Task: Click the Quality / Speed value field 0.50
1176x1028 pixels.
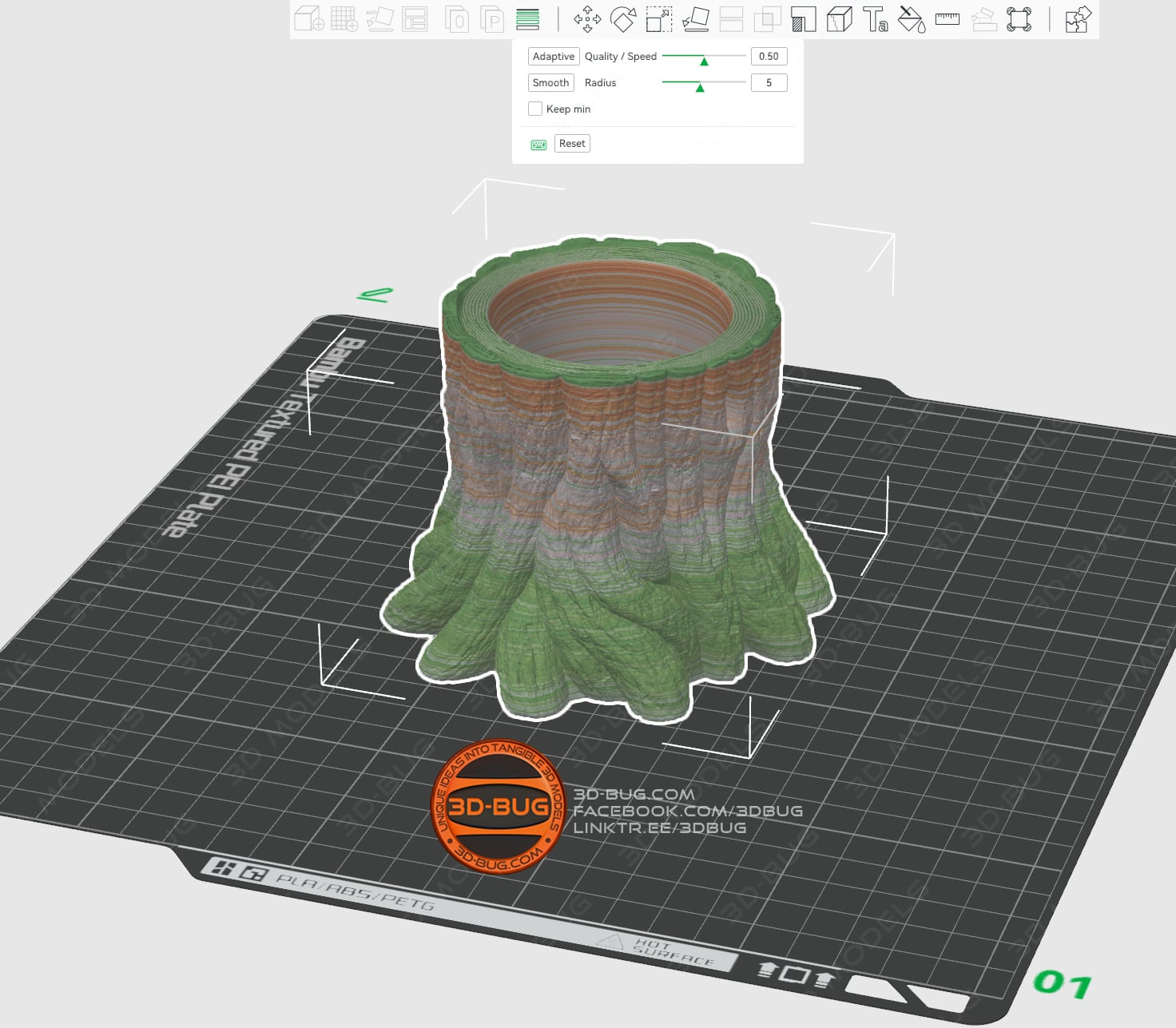Action: pos(769,57)
